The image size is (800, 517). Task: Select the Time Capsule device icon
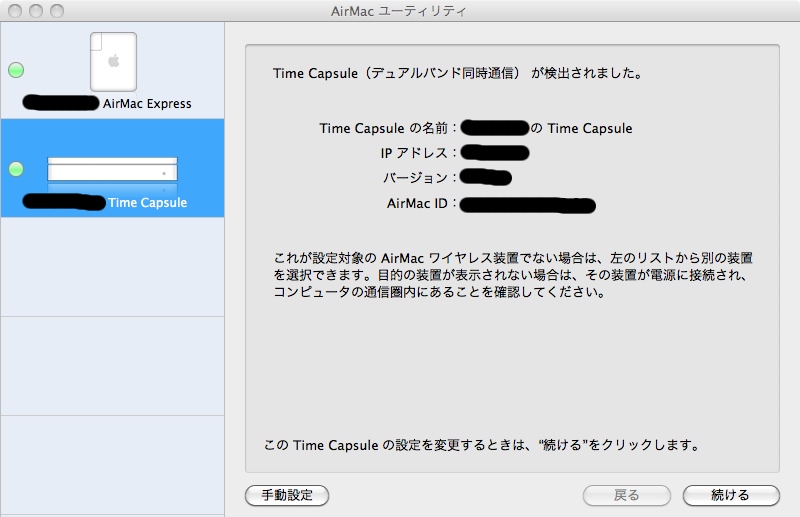coord(112,169)
